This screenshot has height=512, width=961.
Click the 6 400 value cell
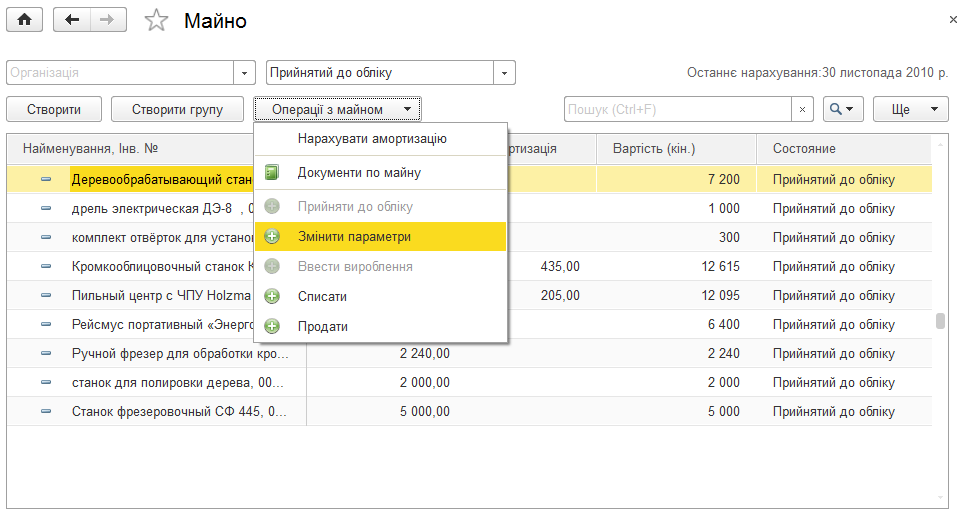(x=724, y=324)
